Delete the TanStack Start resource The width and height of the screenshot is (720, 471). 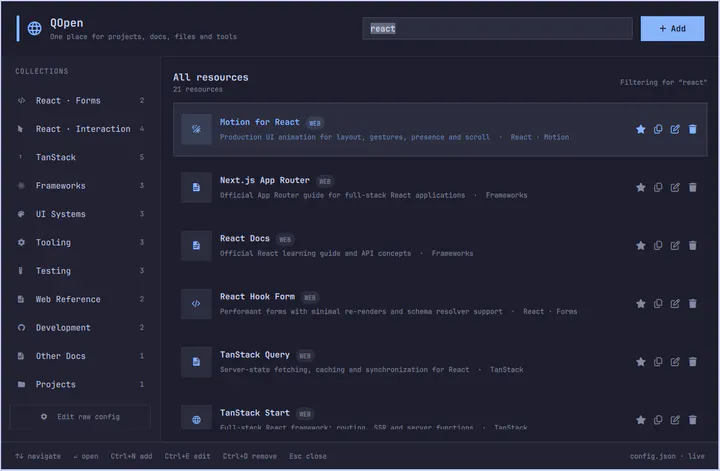coord(692,420)
